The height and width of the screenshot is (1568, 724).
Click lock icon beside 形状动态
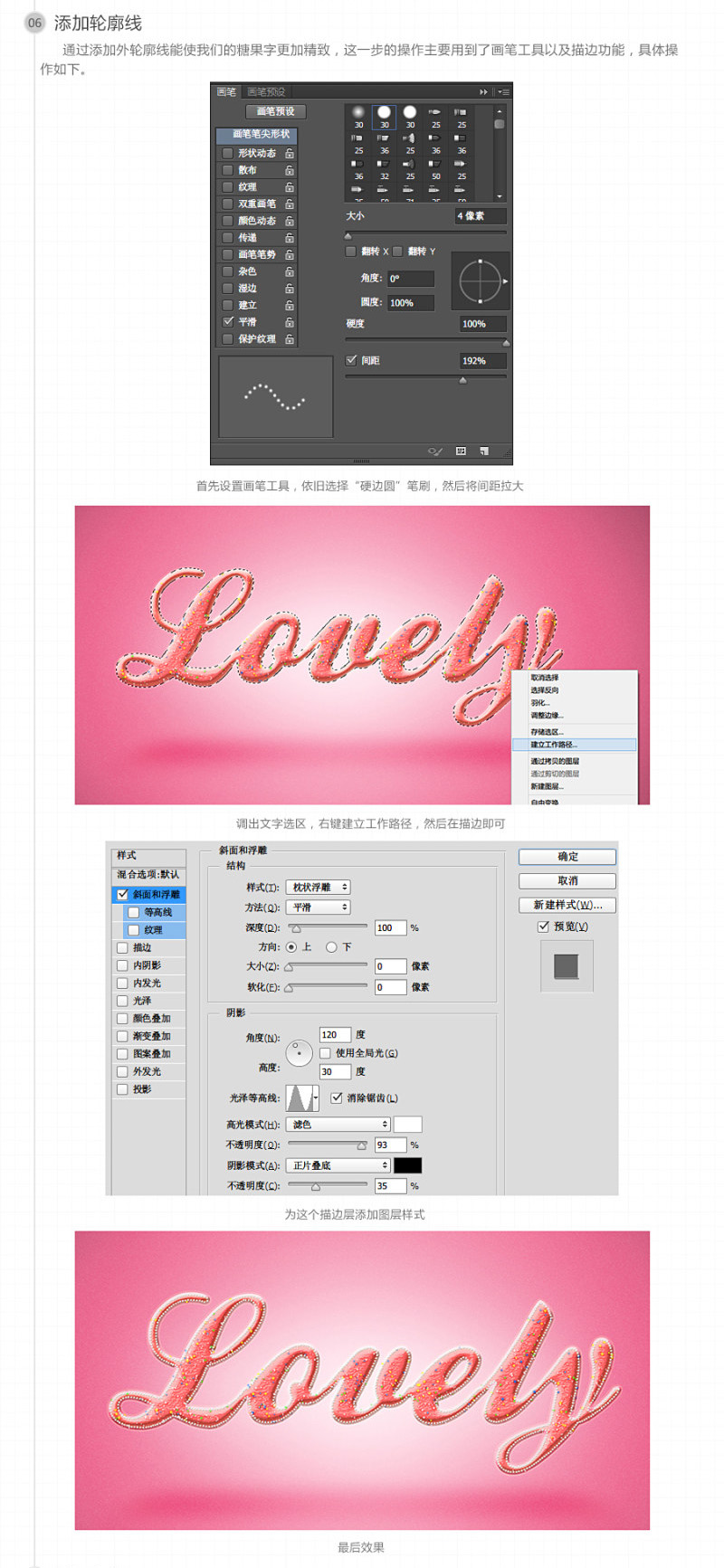pyautogui.click(x=290, y=153)
